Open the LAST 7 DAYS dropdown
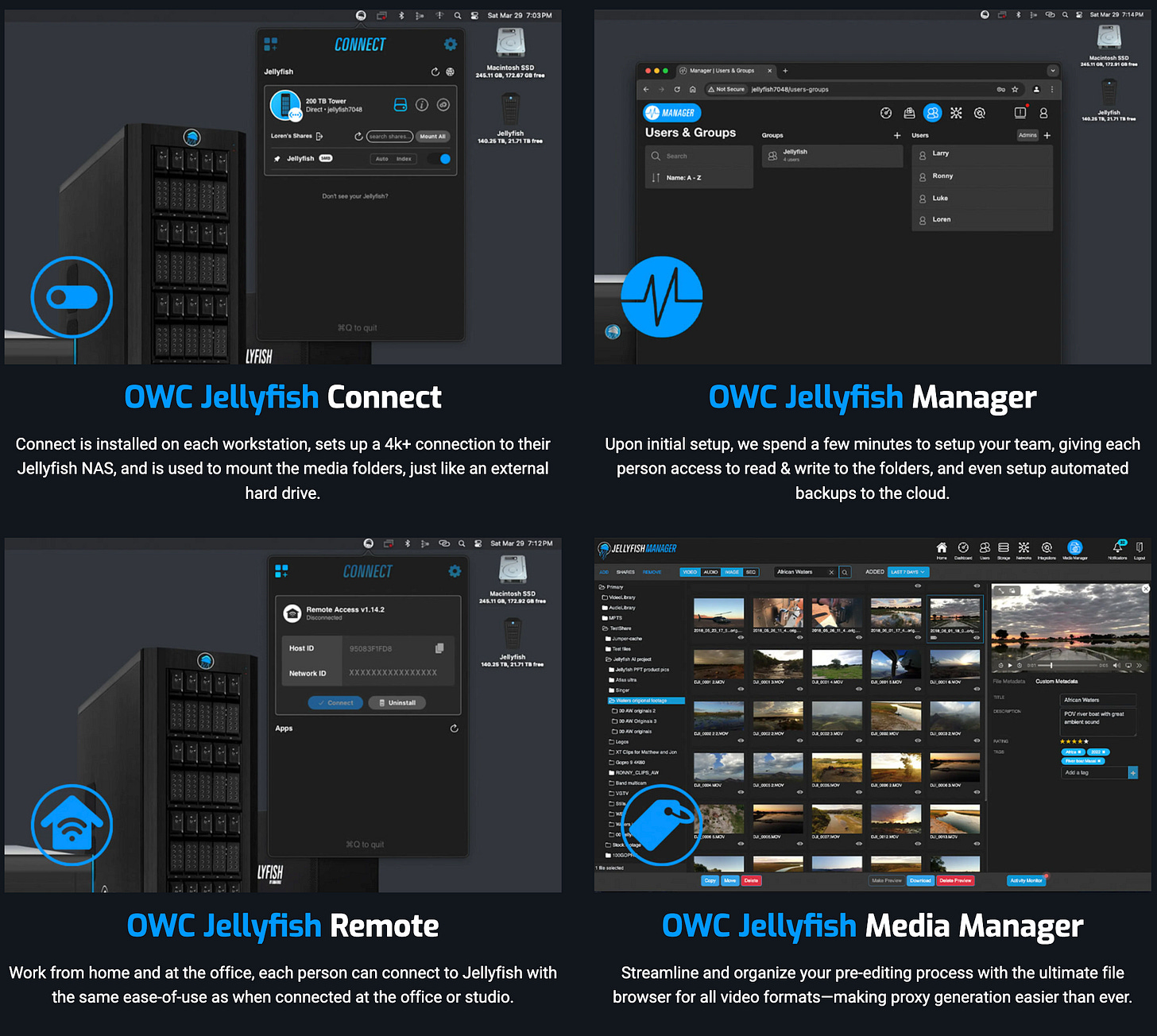1157x1036 pixels. pyautogui.click(x=908, y=572)
